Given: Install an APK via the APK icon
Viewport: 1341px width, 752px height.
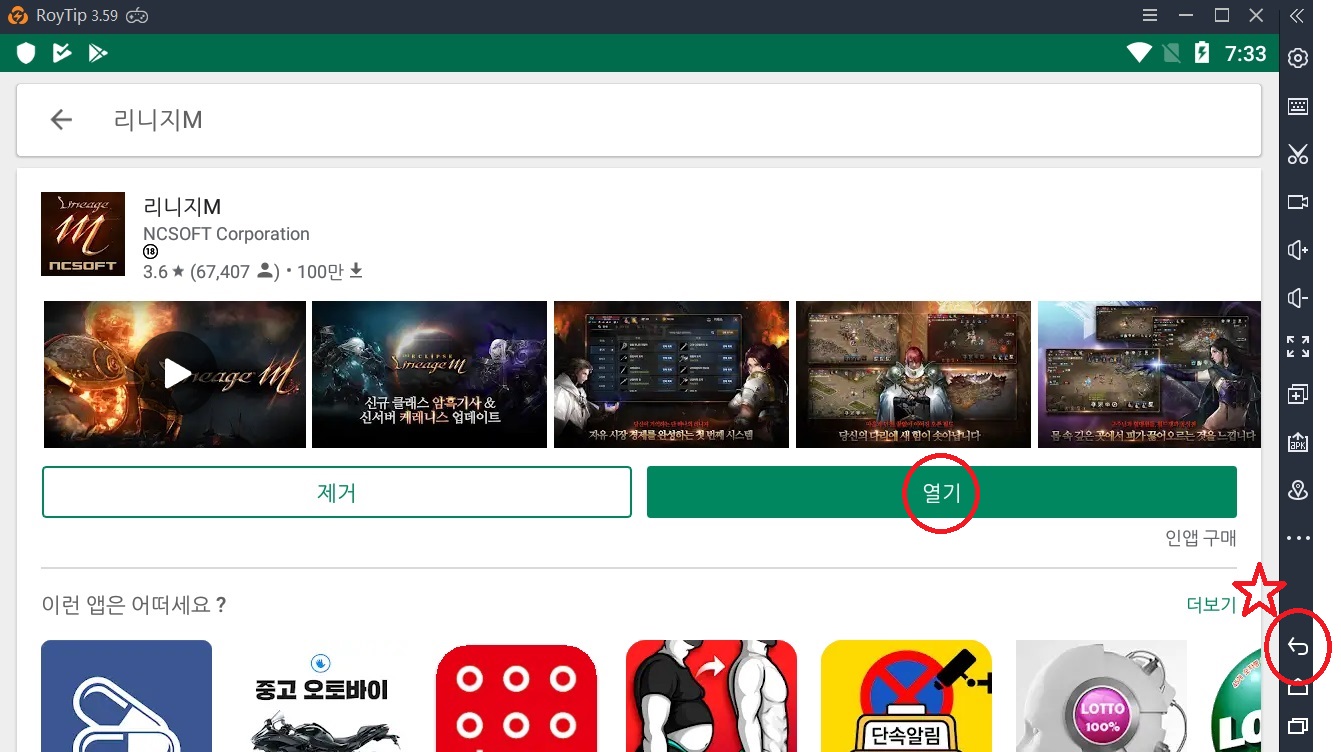Looking at the screenshot, I should click(1298, 442).
